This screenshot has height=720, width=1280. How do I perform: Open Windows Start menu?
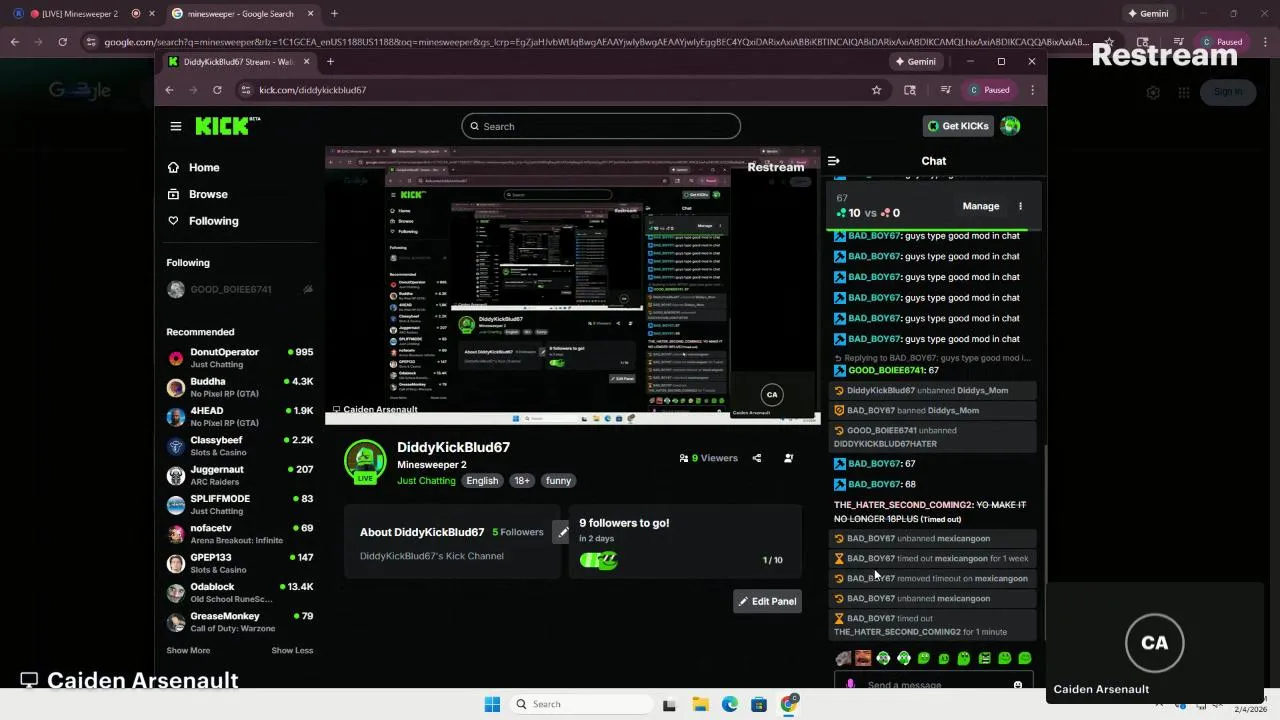[x=492, y=704]
